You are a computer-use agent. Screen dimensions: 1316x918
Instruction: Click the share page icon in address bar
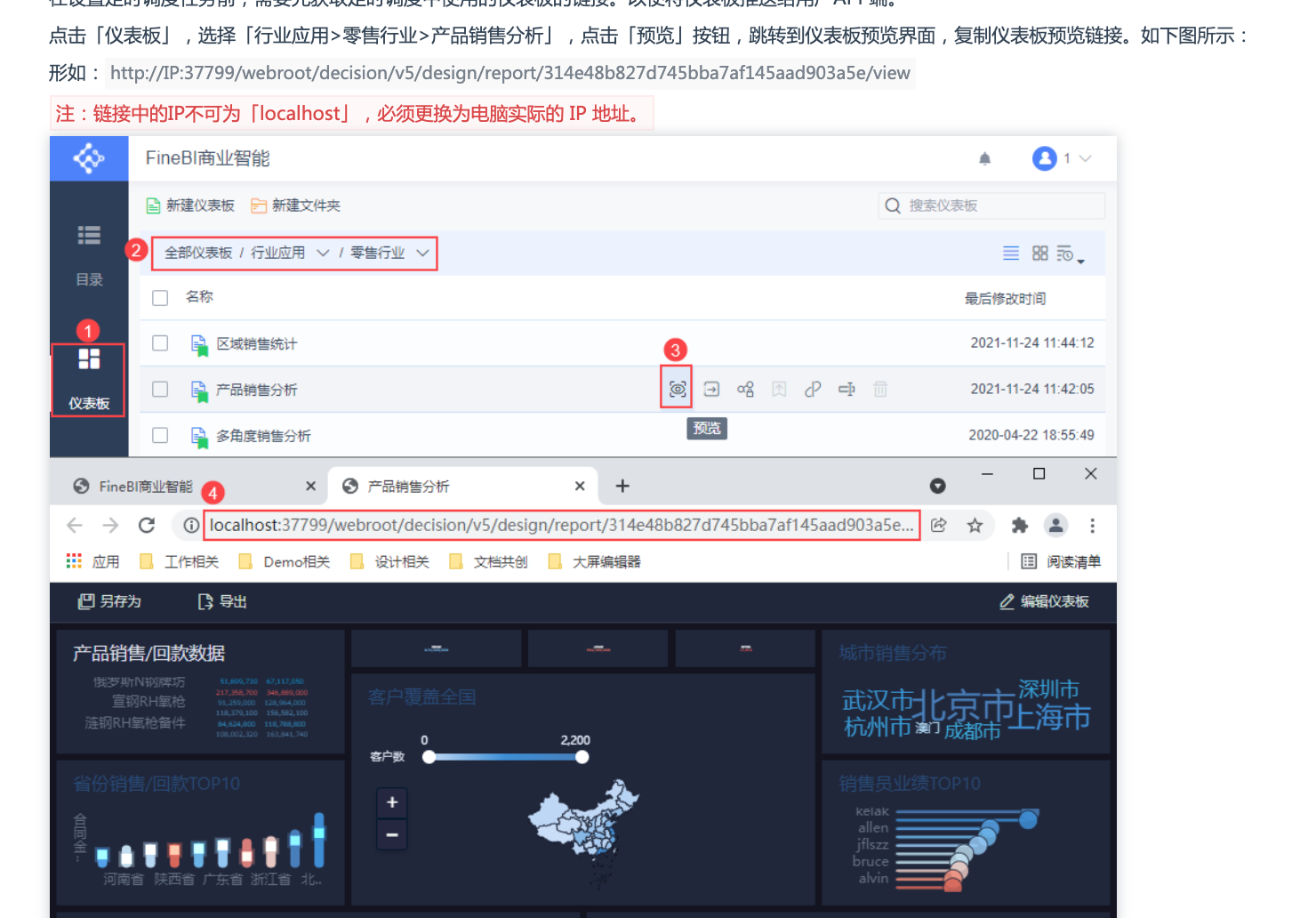(938, 526)
